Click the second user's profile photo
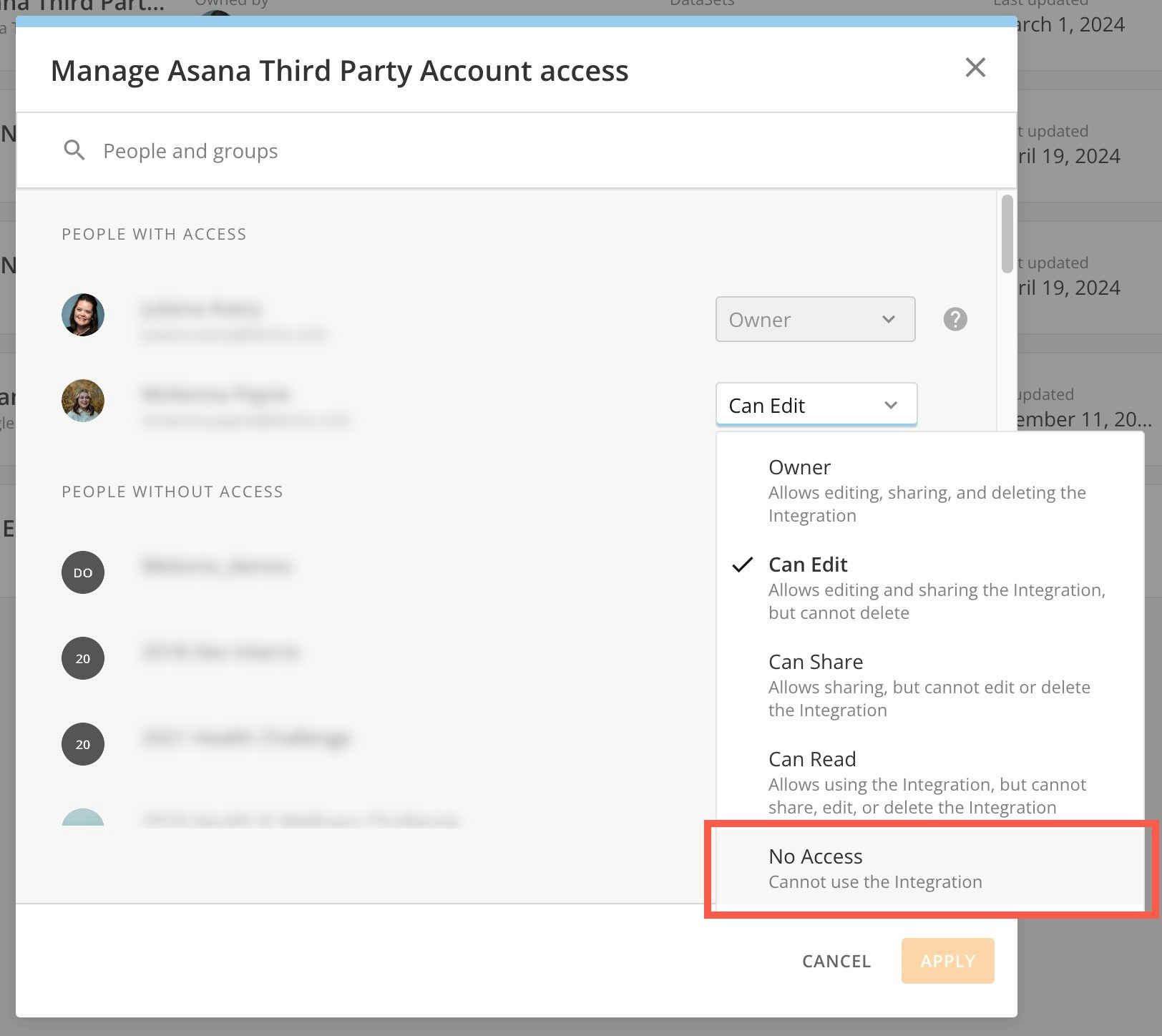The width and height of the screenshot is (1162, 1036). tap(83, 401)
